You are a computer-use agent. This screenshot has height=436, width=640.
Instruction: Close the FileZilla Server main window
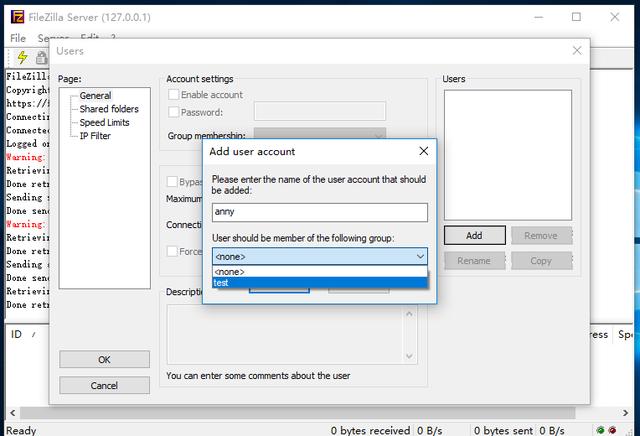coord(615,17)
